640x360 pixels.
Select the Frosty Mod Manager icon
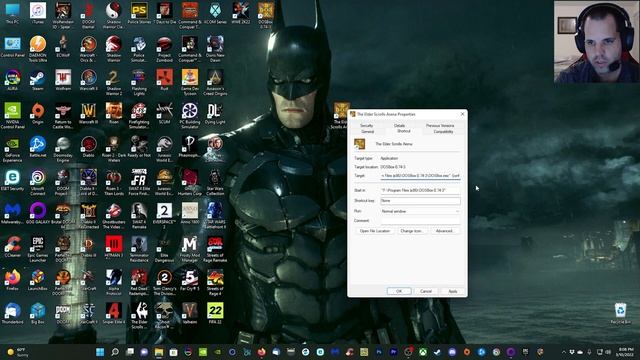(x=190, y=249)
